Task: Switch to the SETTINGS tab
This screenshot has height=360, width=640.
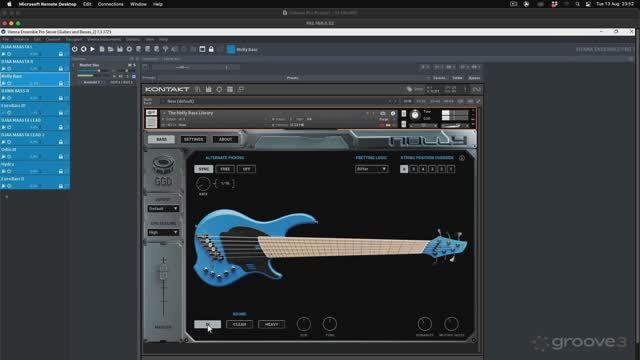Action: pyautogui.click(x=193, y=139)
